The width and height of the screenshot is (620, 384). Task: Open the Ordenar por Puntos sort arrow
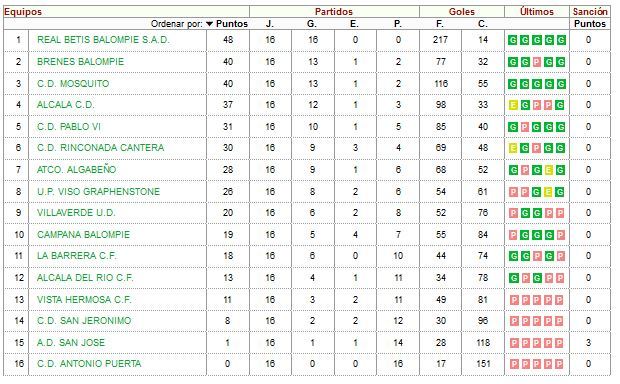pos(210,24)
